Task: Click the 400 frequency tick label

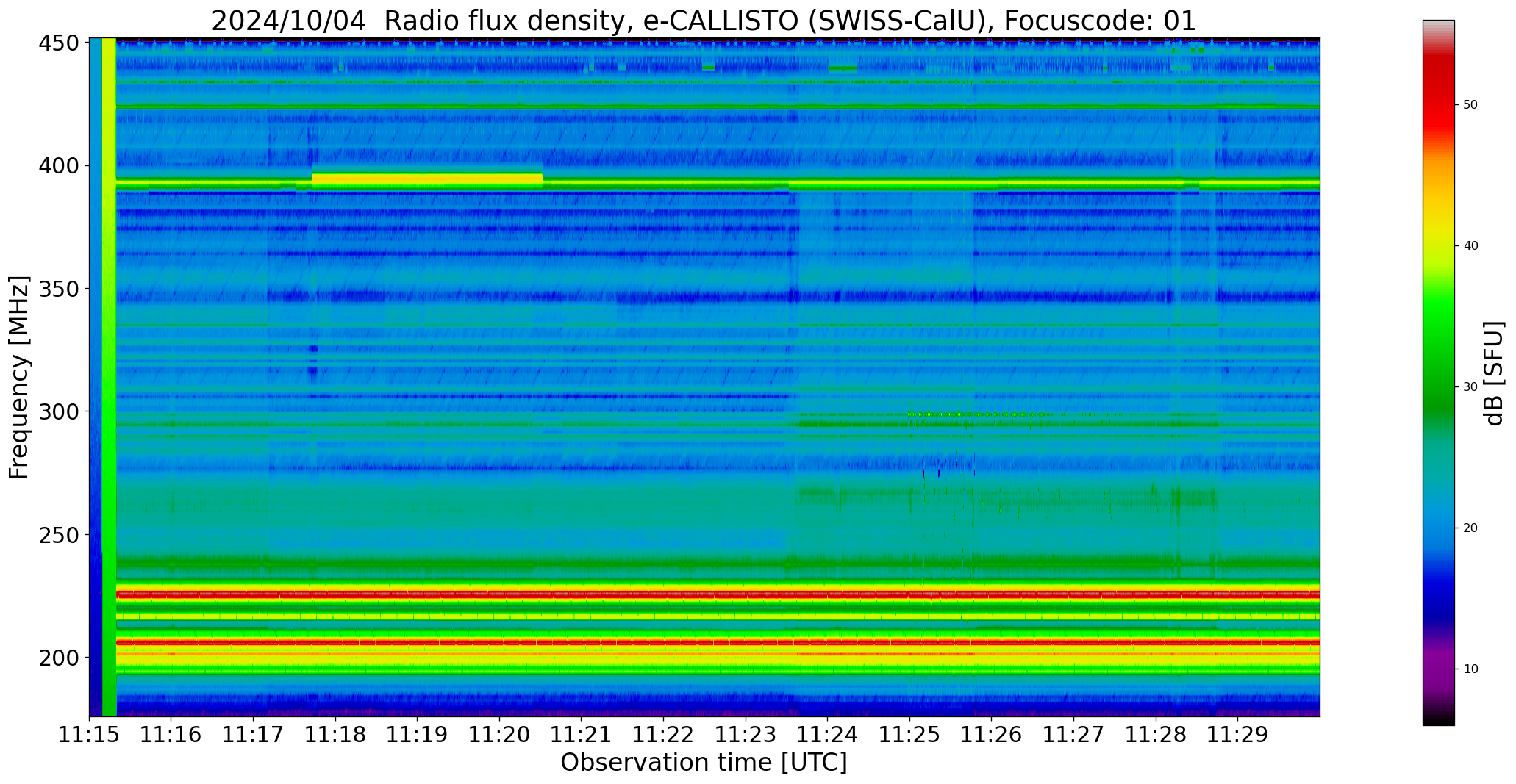Action: point(59,166)
